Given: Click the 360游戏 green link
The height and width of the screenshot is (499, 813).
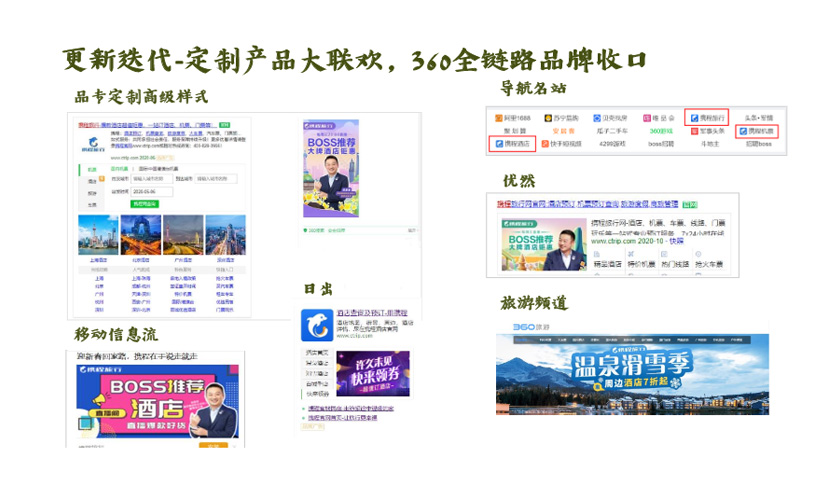Looking at the screenshot, I should coord(660,131).
